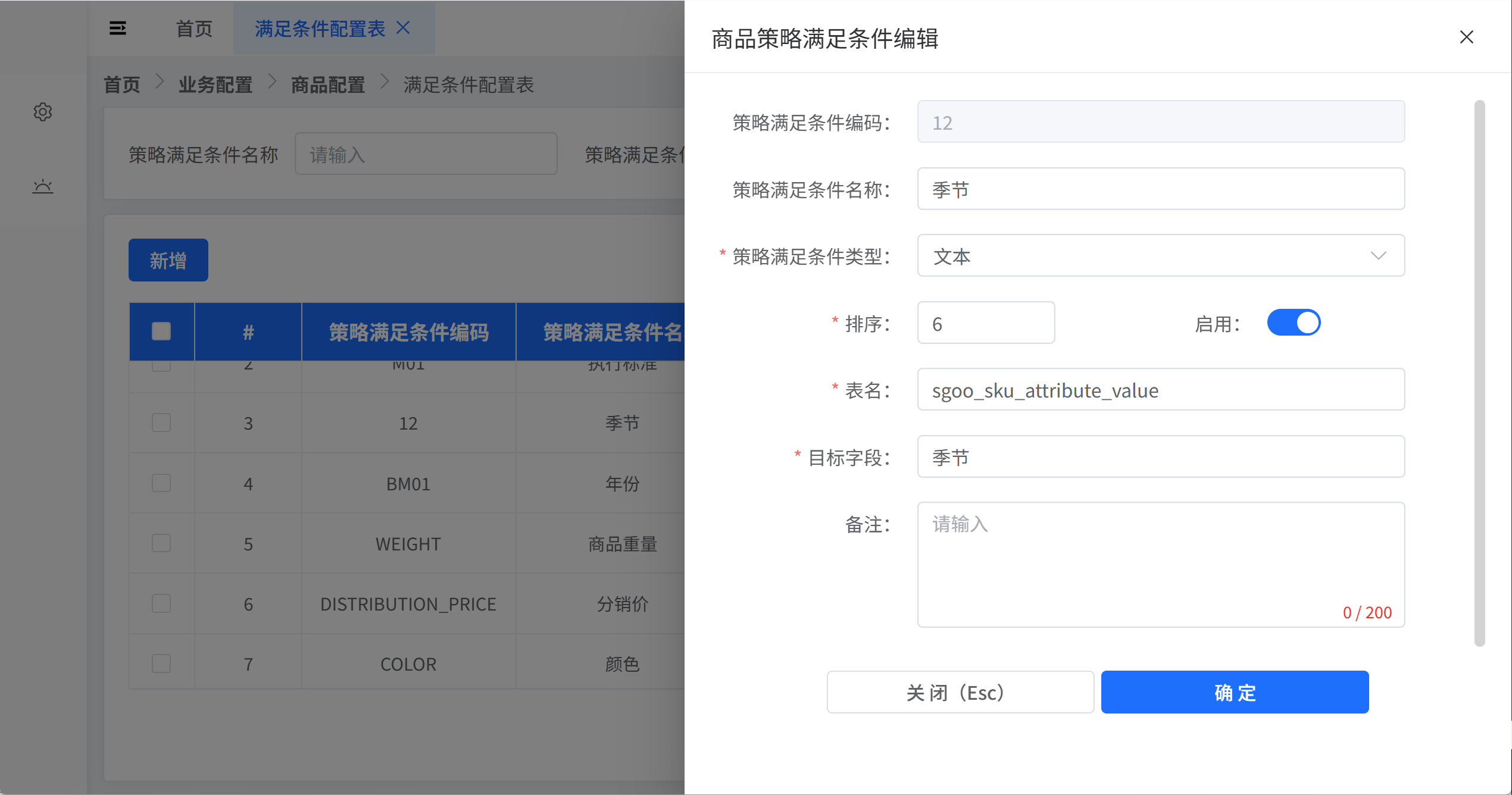Open the settings gear icon in sidebar
1512x795 pixels.
coord(43,111)
